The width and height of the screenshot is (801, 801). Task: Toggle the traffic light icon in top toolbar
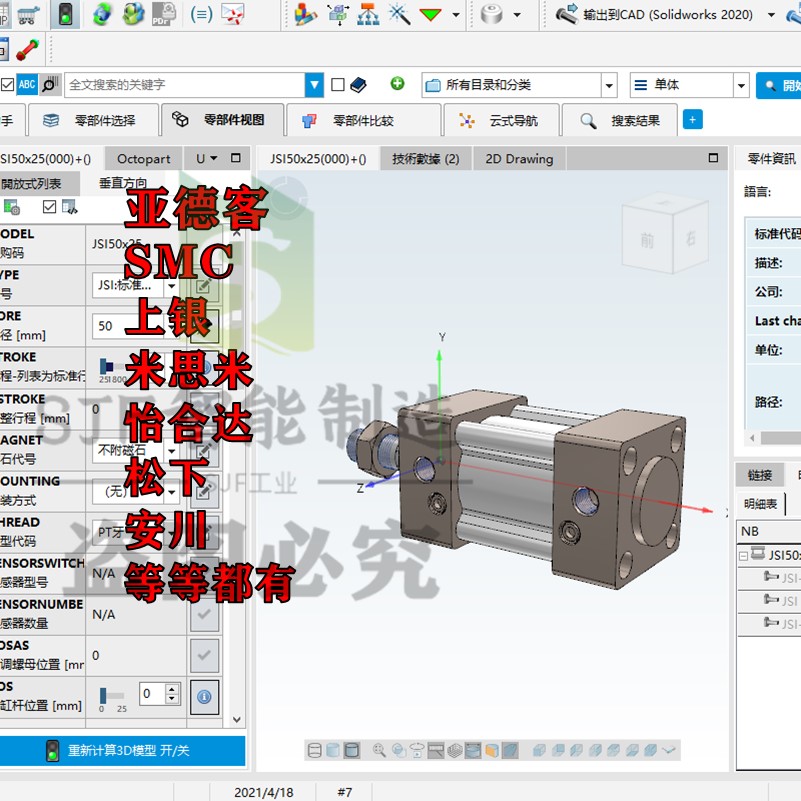pyautogui.click(x=65, y=14)
